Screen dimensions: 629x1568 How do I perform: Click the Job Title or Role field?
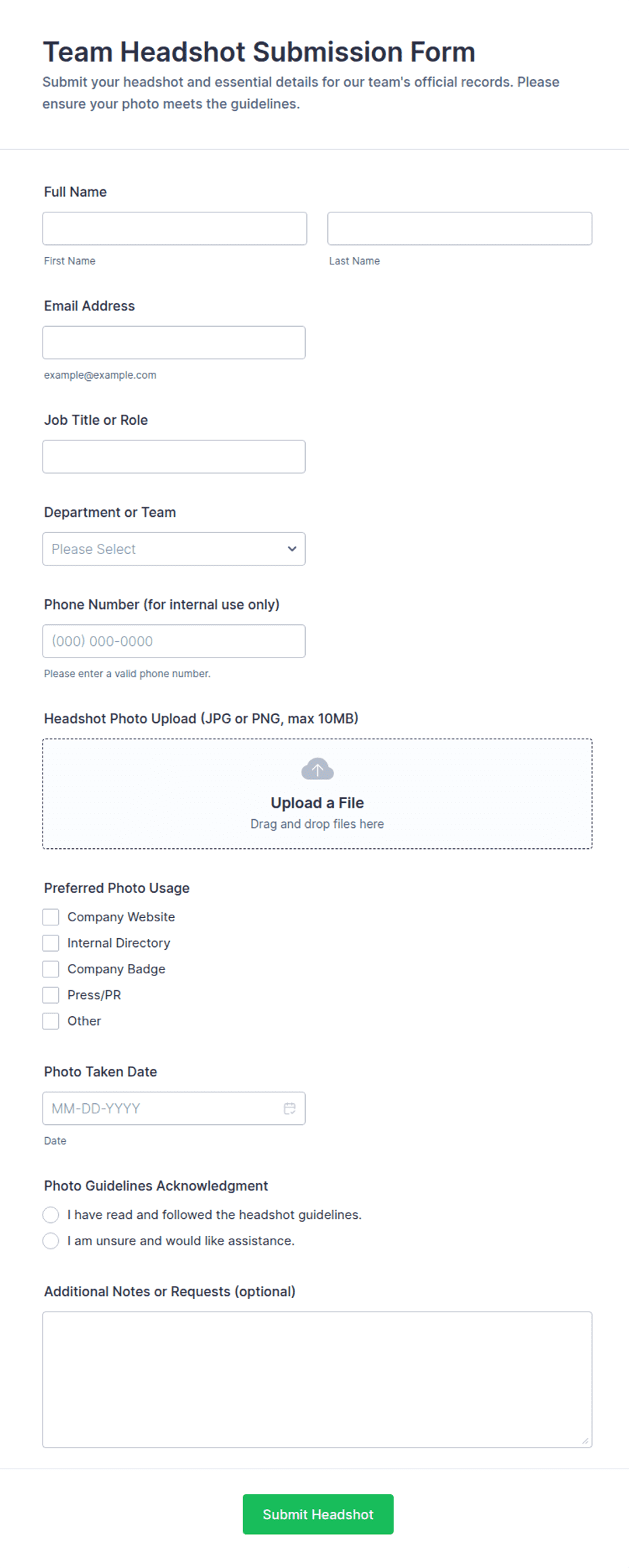174,457
